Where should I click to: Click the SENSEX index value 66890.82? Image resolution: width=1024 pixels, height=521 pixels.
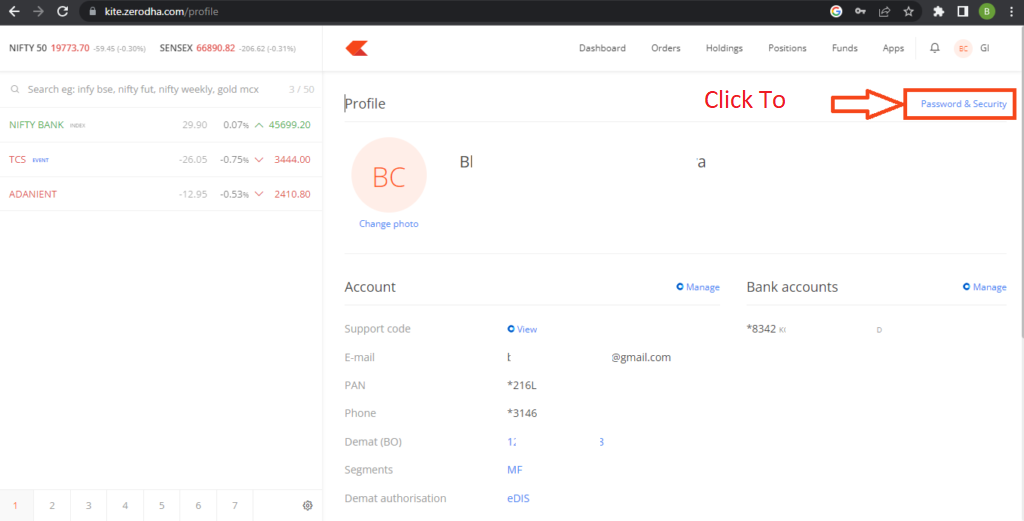pyautogui.click(x=216, y=48)
